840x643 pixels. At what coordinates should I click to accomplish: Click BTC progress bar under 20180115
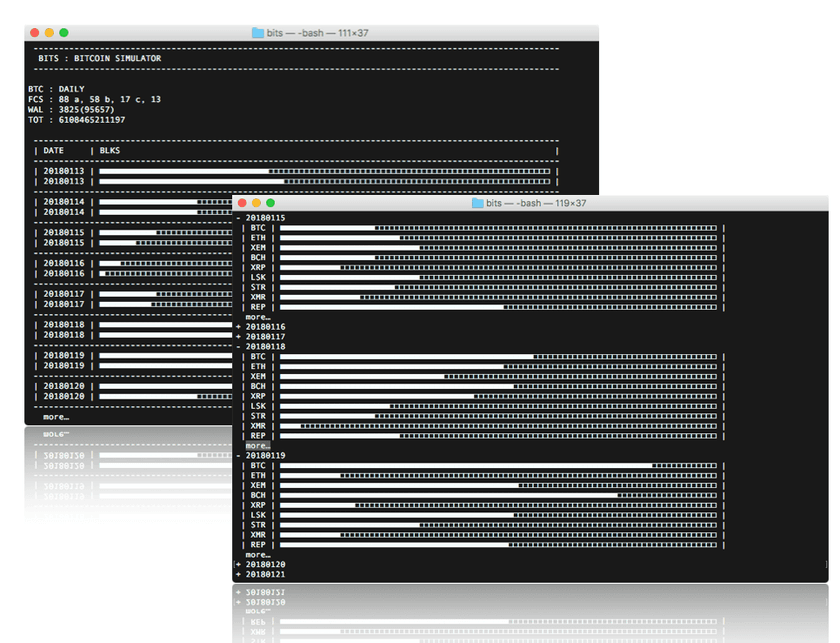coord(498,228)
